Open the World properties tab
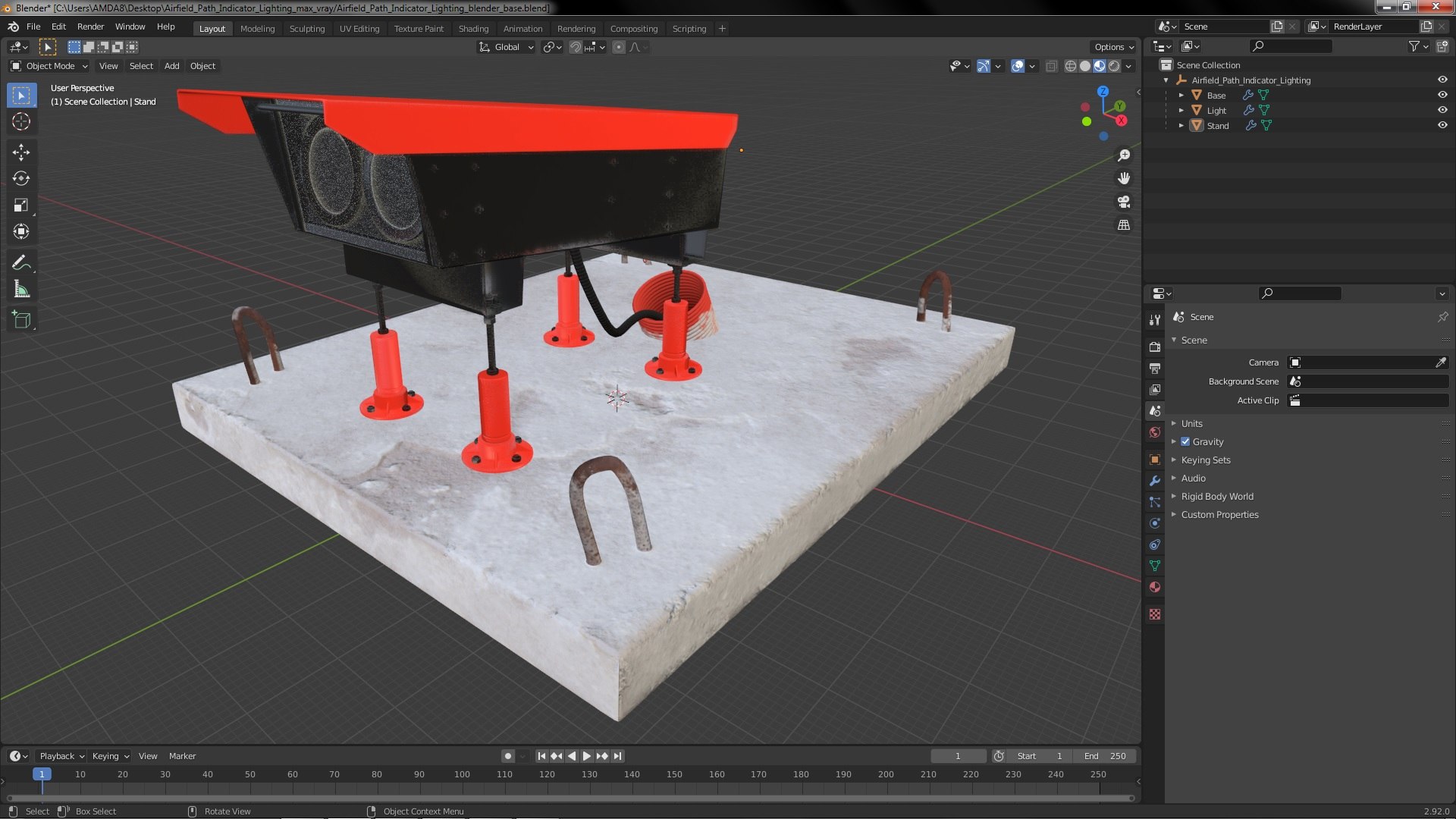This screenshot has width=1456, height=819. pyautogui.click(x=1155, y=432)
